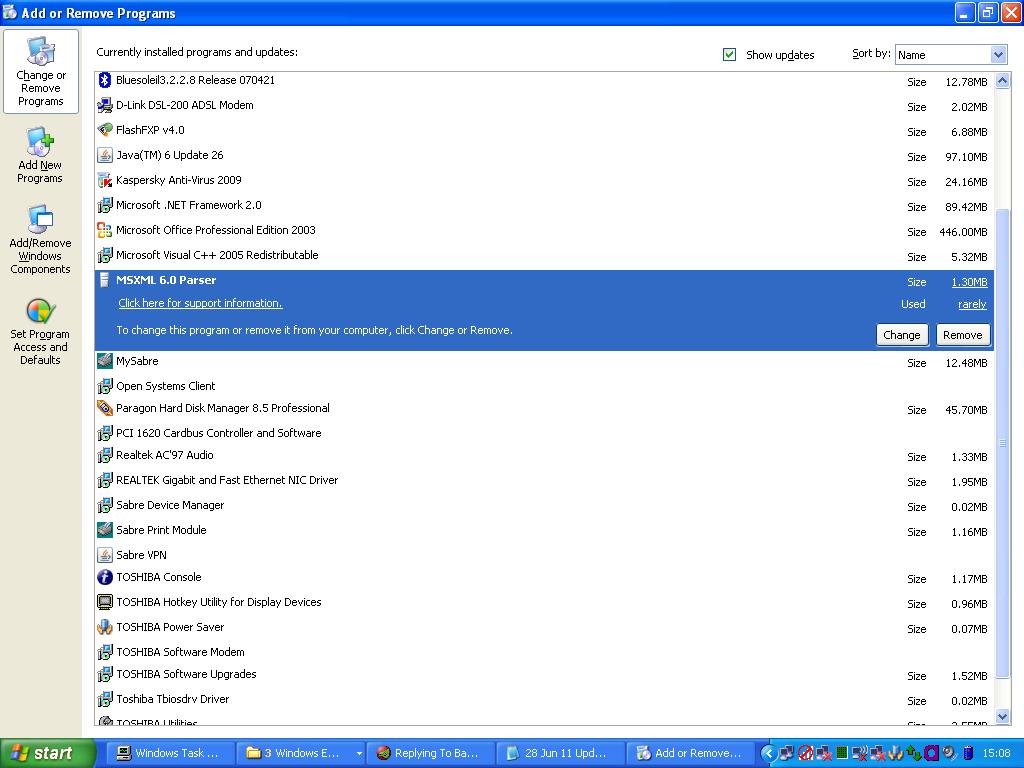Viewport: 1024px width, 768px height.
Task: Open the Click here for support information link
Action: click(200, 303)
